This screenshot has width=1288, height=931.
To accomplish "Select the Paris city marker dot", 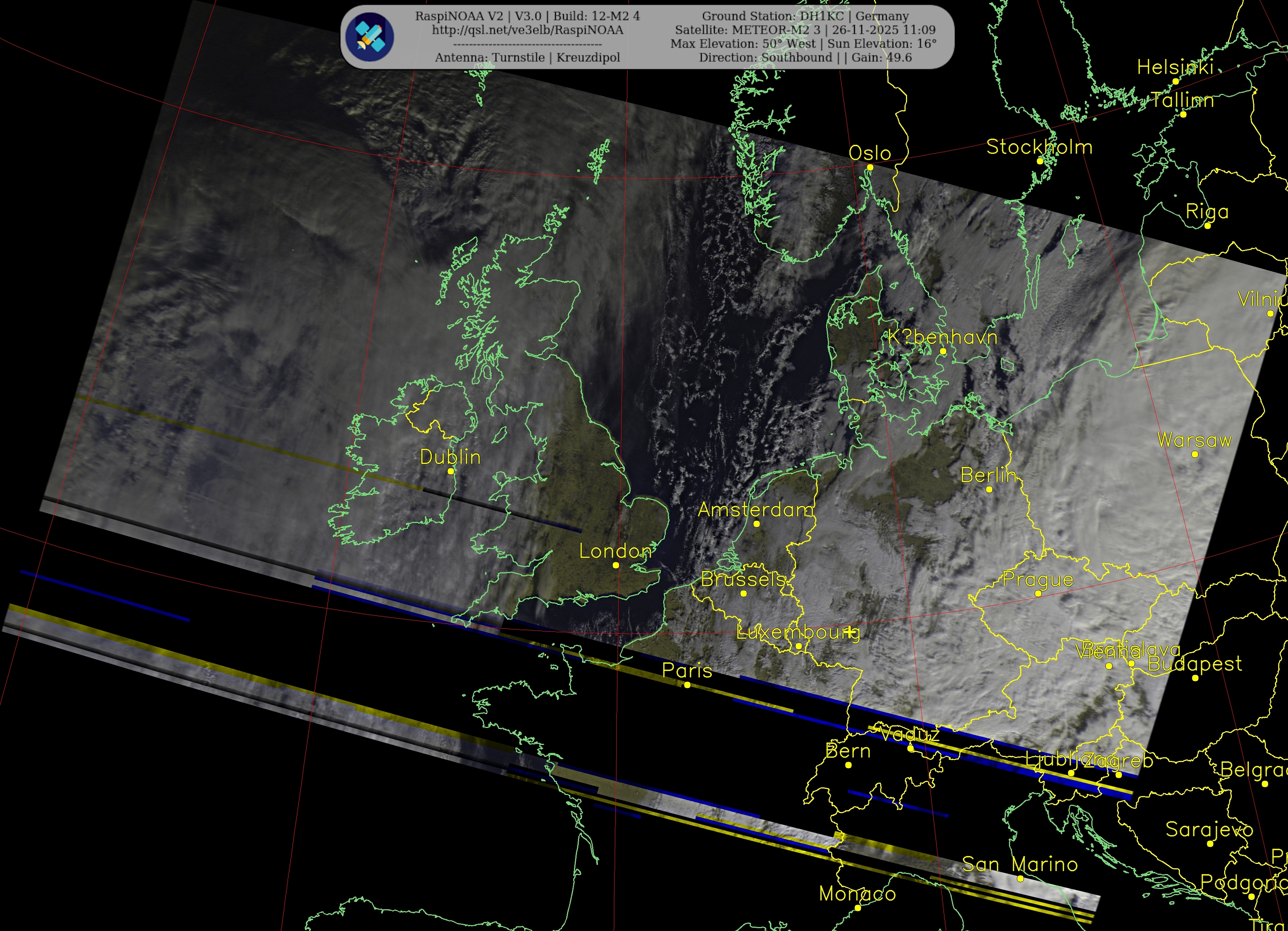I will [687, 685].
